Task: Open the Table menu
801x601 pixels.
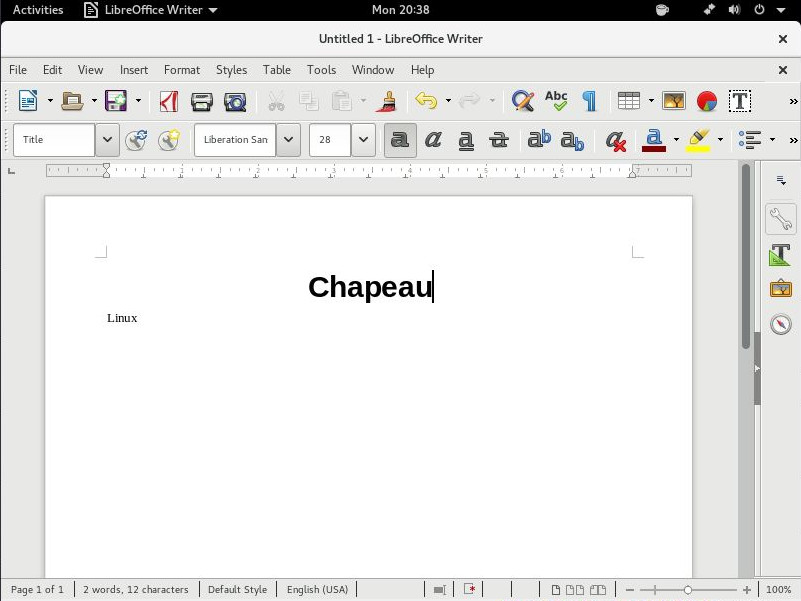Action: (277, 70)
